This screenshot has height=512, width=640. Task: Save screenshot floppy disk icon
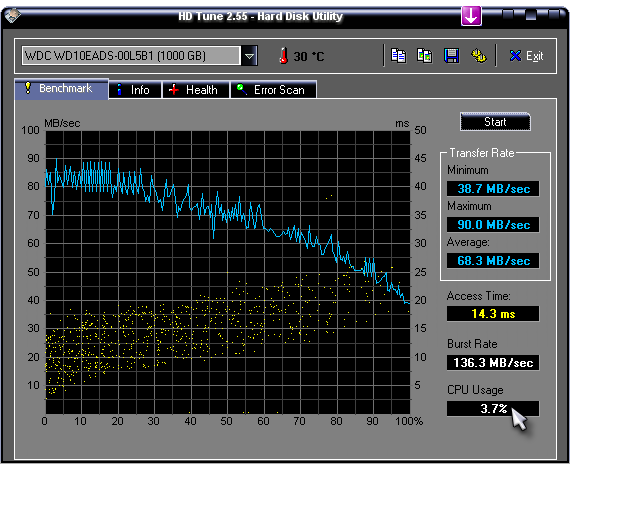click(451, 56)
